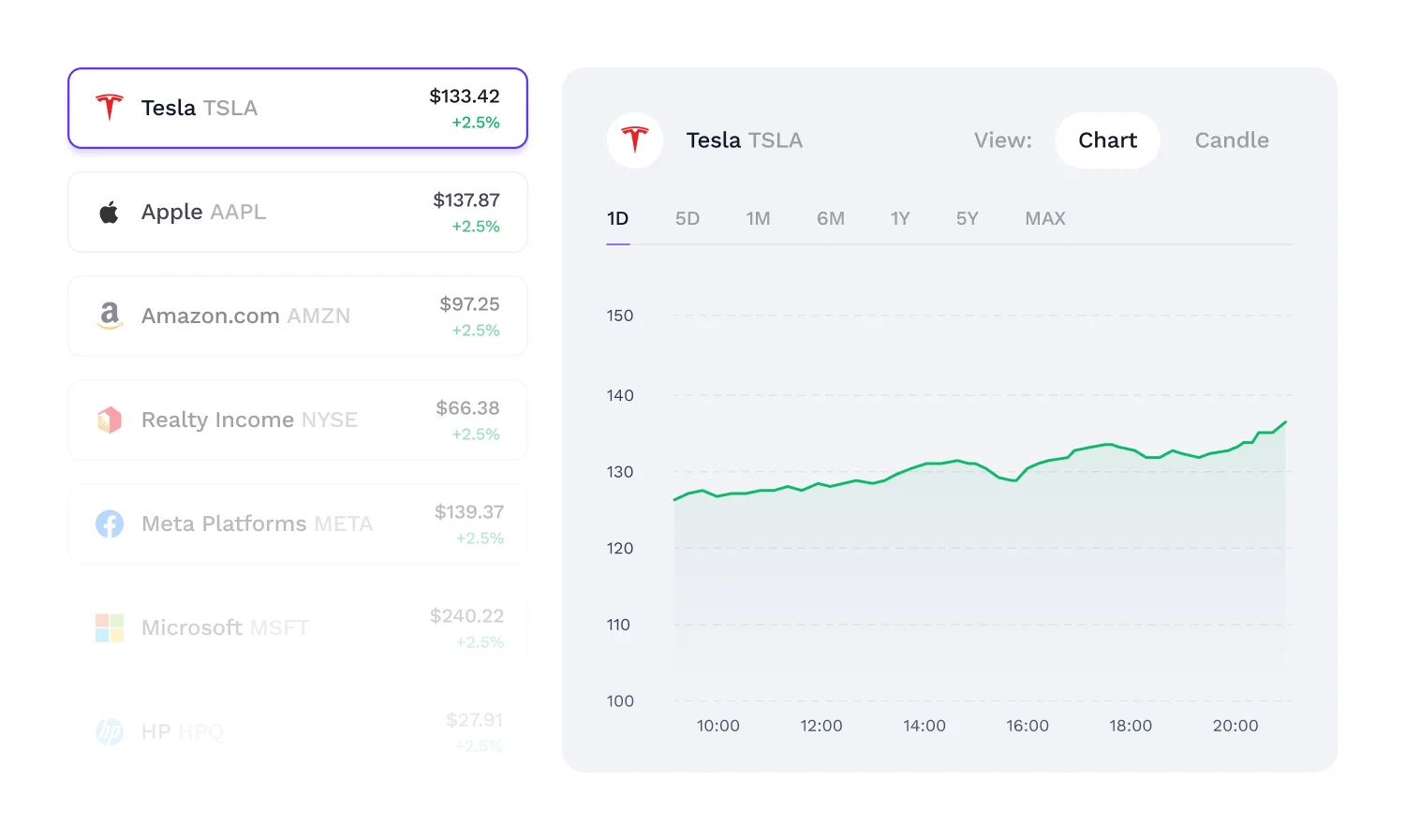Switch view to Chart mode

(1107, 140)
